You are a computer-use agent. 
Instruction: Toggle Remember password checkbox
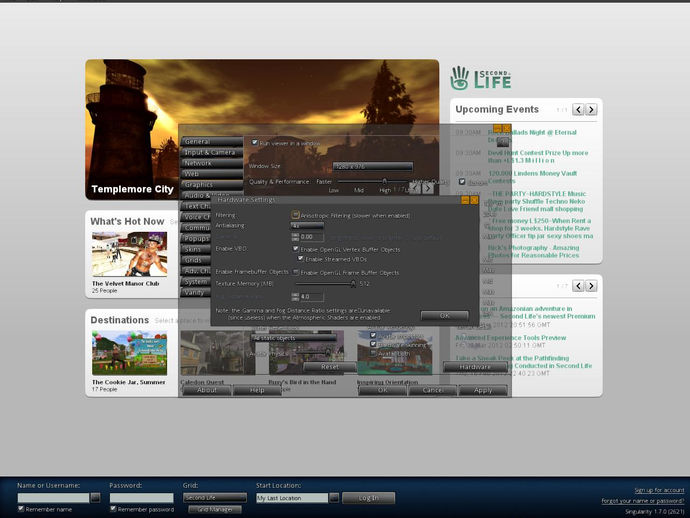coord(113,509)
